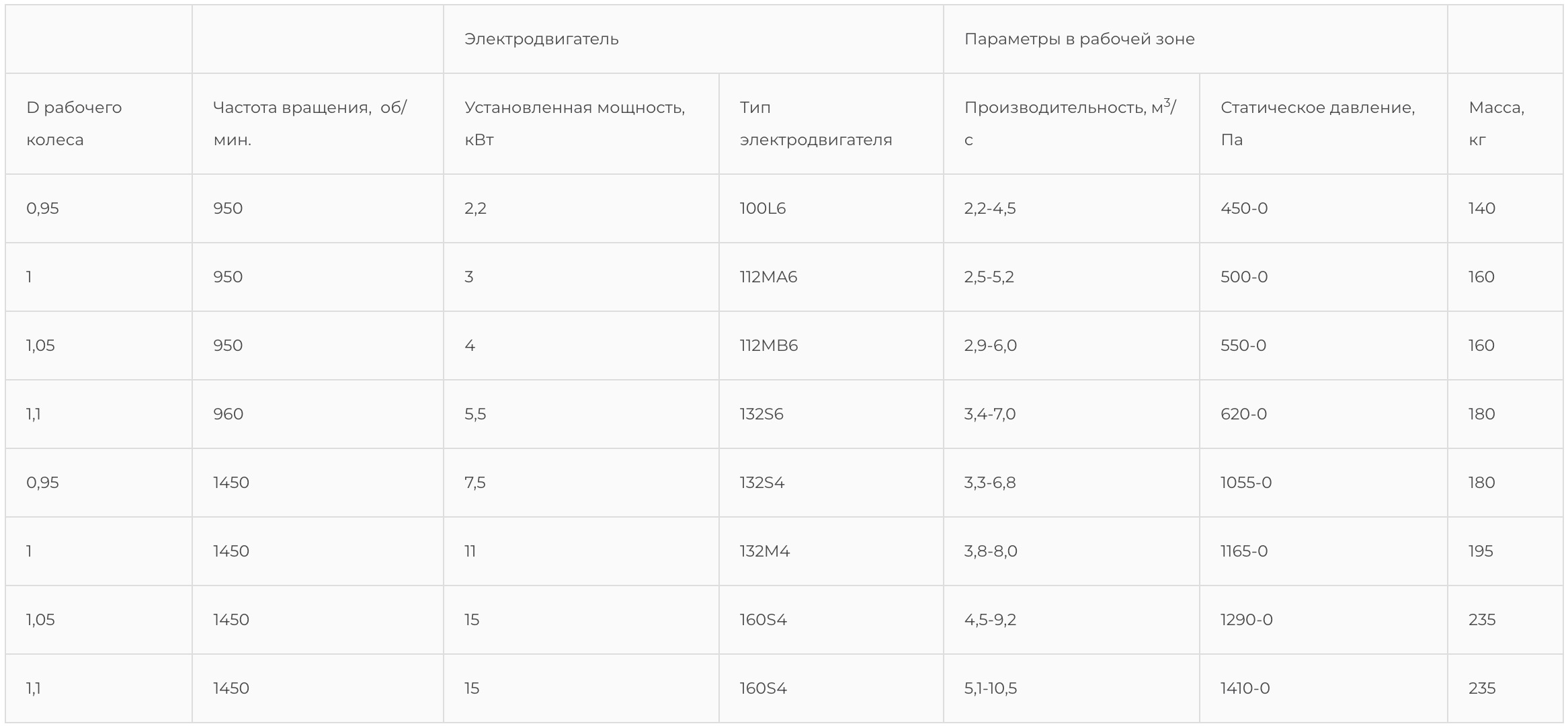This screenshot has width=1568, height=728.
Task: Click the 'Установленная мощность, кВт' column header
Action: (575, 124)
